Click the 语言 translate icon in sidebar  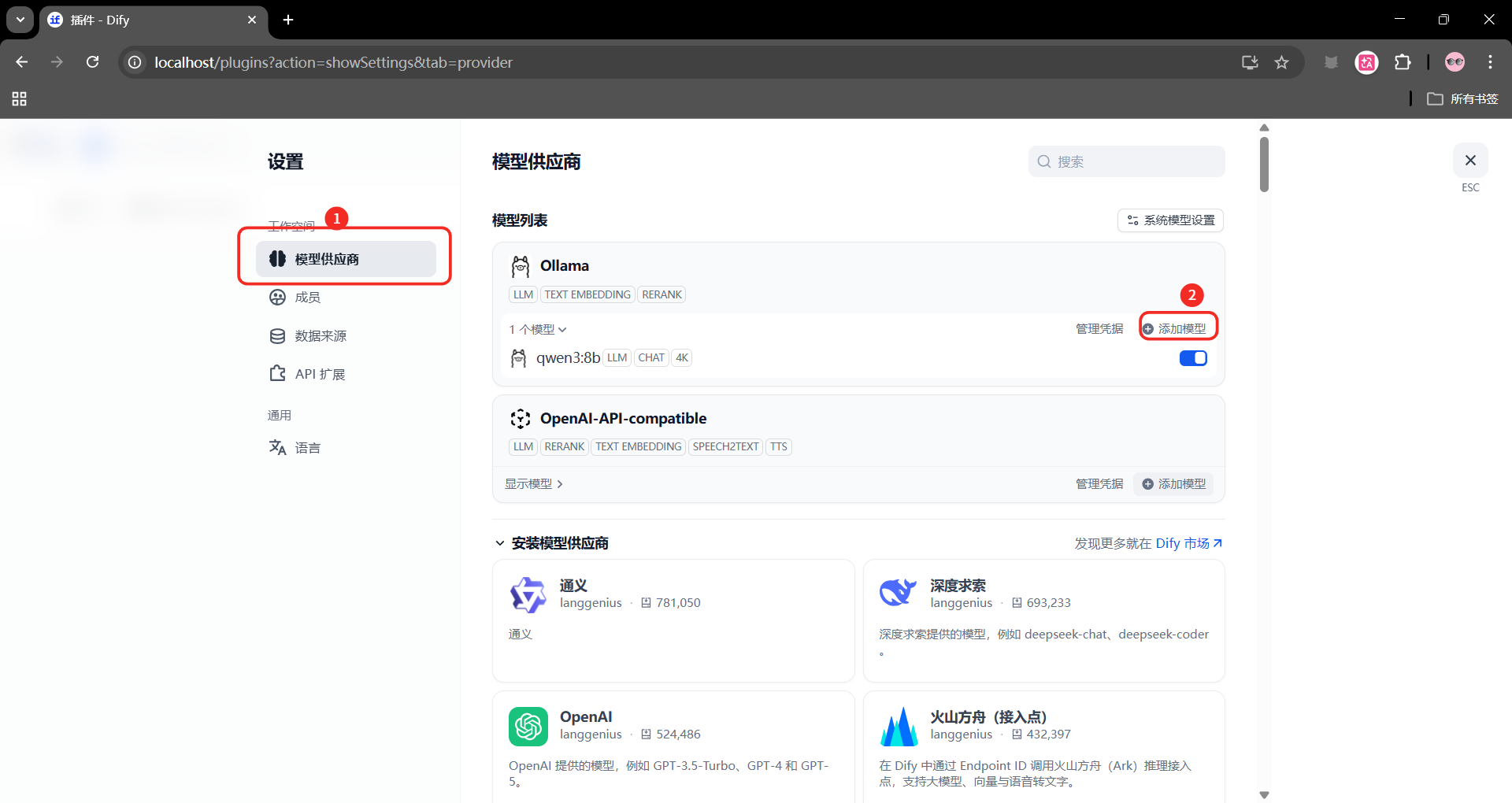point(277,447)
